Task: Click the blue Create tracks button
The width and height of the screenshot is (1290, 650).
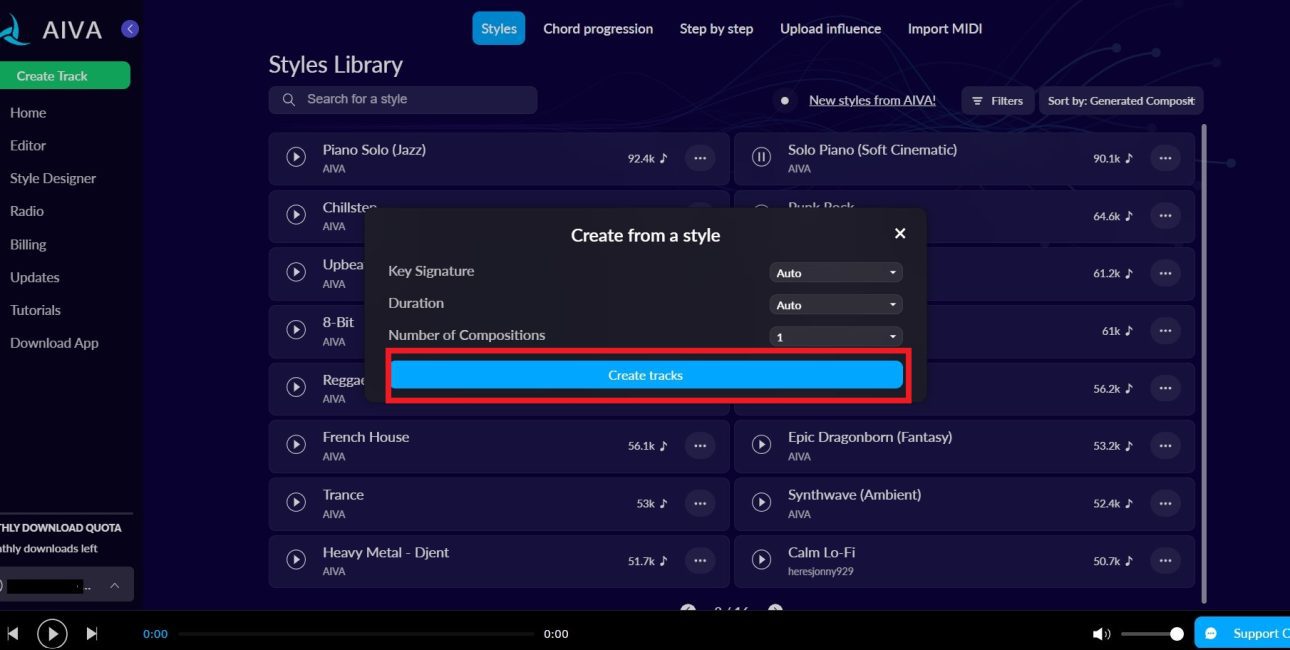Action: [646, 375]
